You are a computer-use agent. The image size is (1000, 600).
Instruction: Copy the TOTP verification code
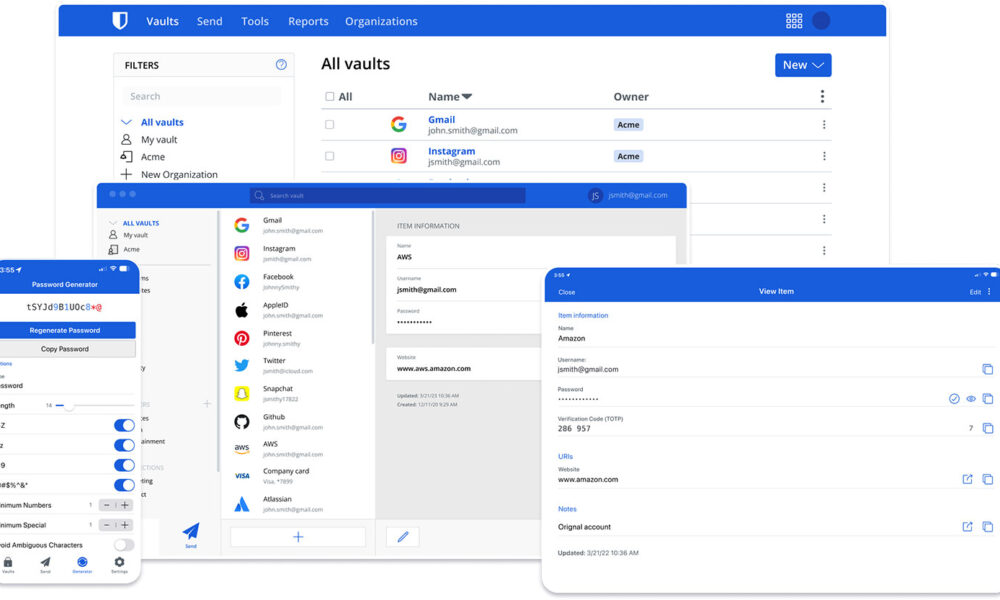click(x=987, y=428)
